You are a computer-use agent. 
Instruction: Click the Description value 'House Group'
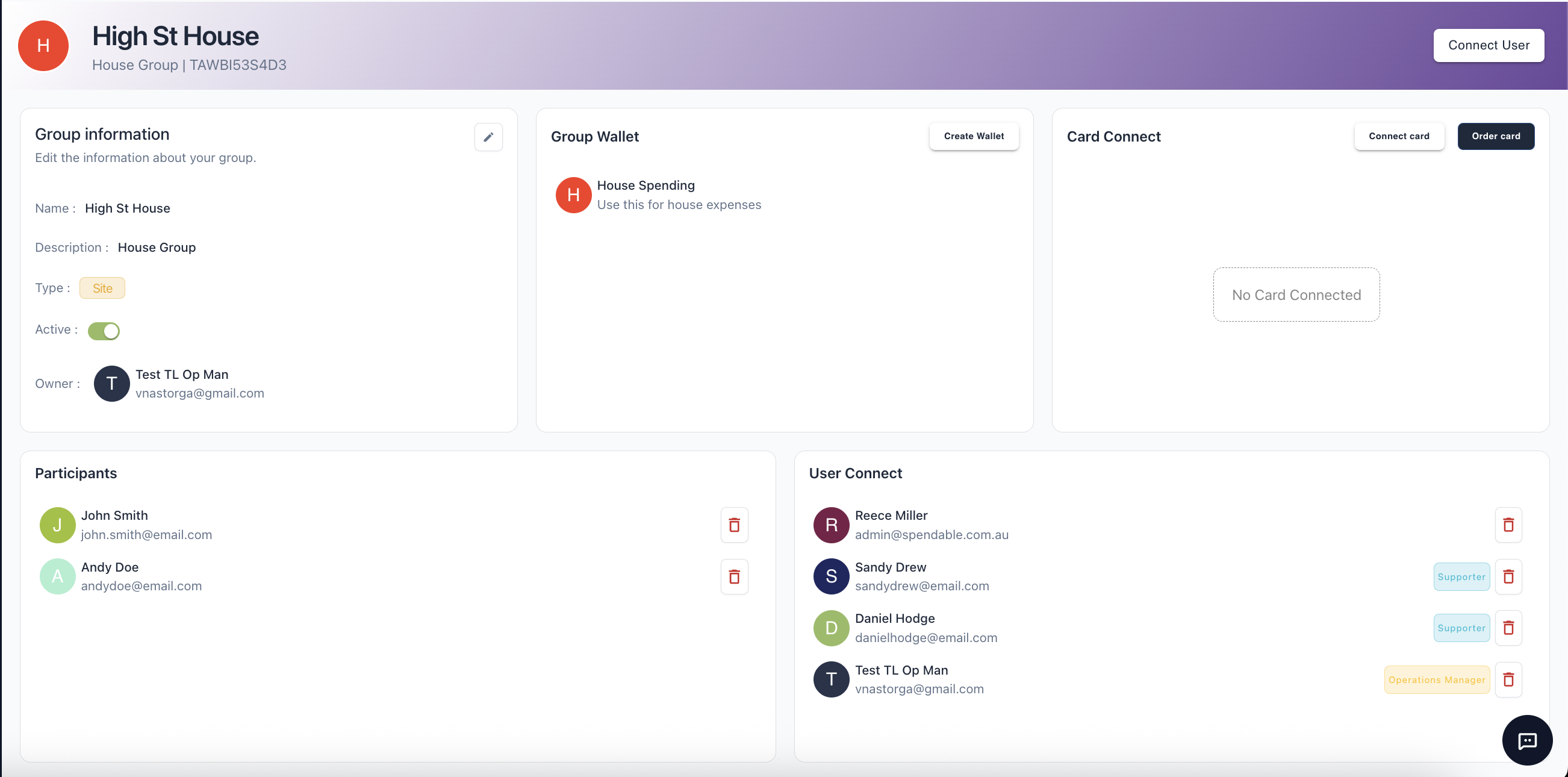tap(157, 248)
